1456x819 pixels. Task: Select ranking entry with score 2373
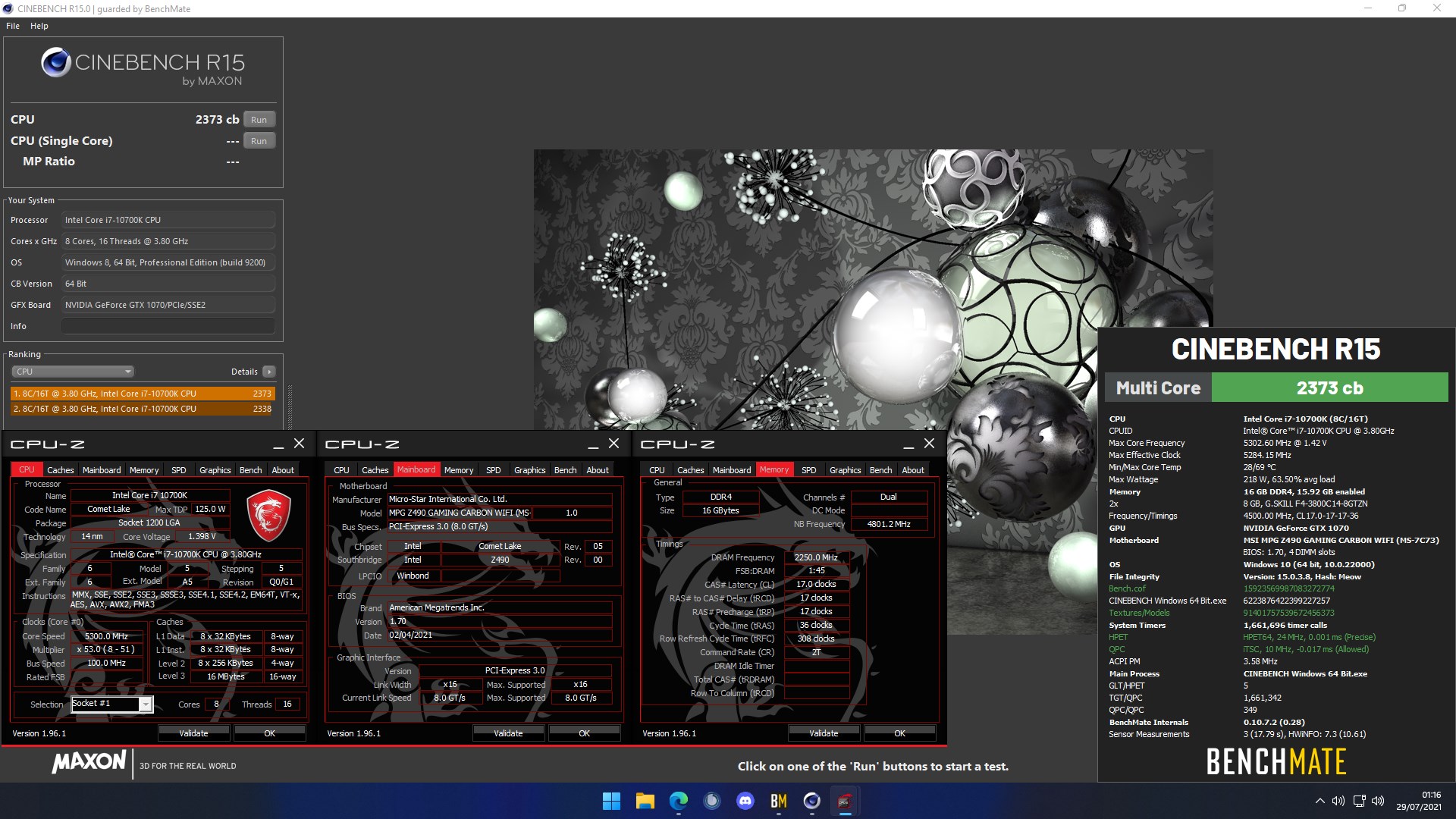pyautogui.click(x=143, y=394)
